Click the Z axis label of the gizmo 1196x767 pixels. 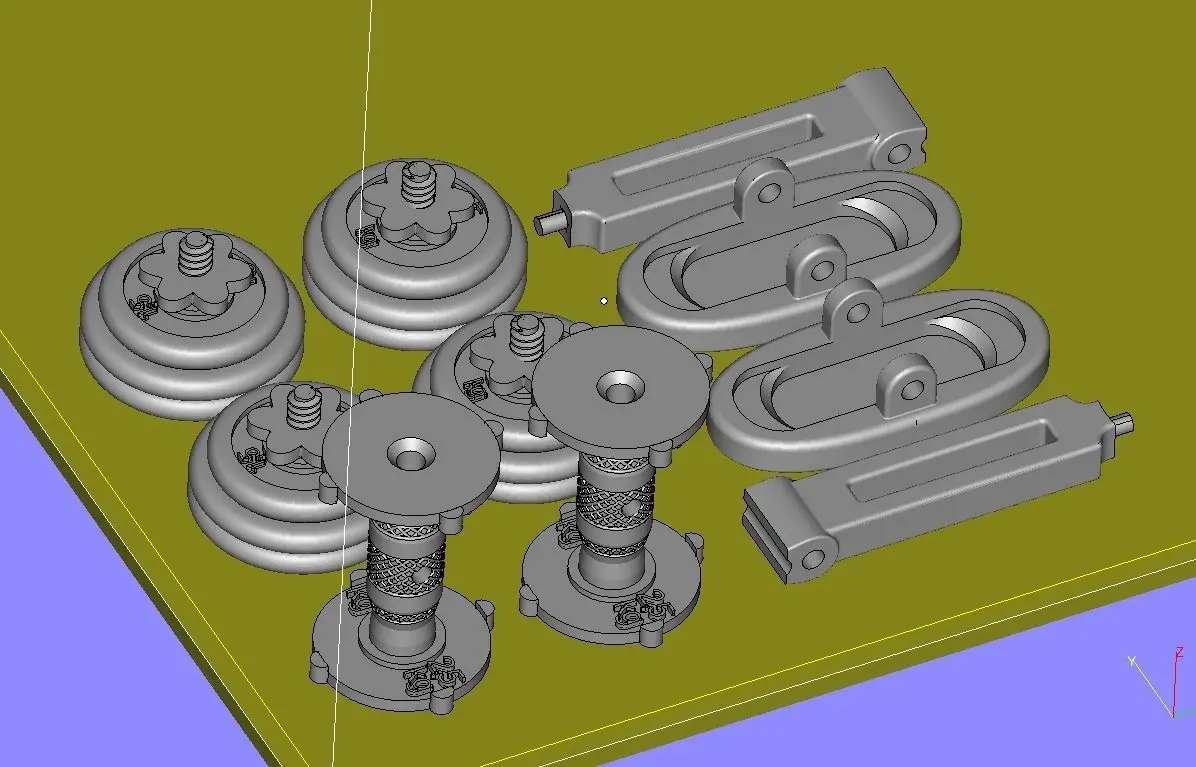tap(1179, 652)
